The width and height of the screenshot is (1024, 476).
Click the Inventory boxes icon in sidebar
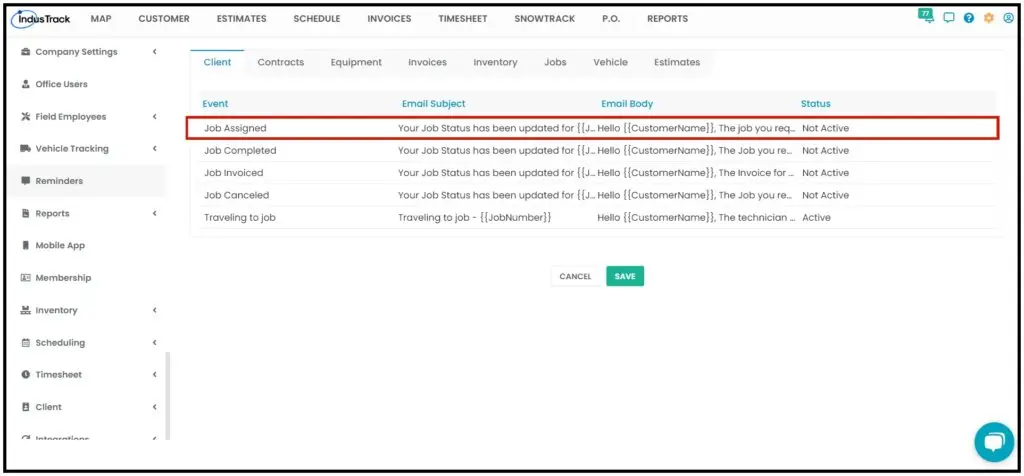tap(26, 310)
